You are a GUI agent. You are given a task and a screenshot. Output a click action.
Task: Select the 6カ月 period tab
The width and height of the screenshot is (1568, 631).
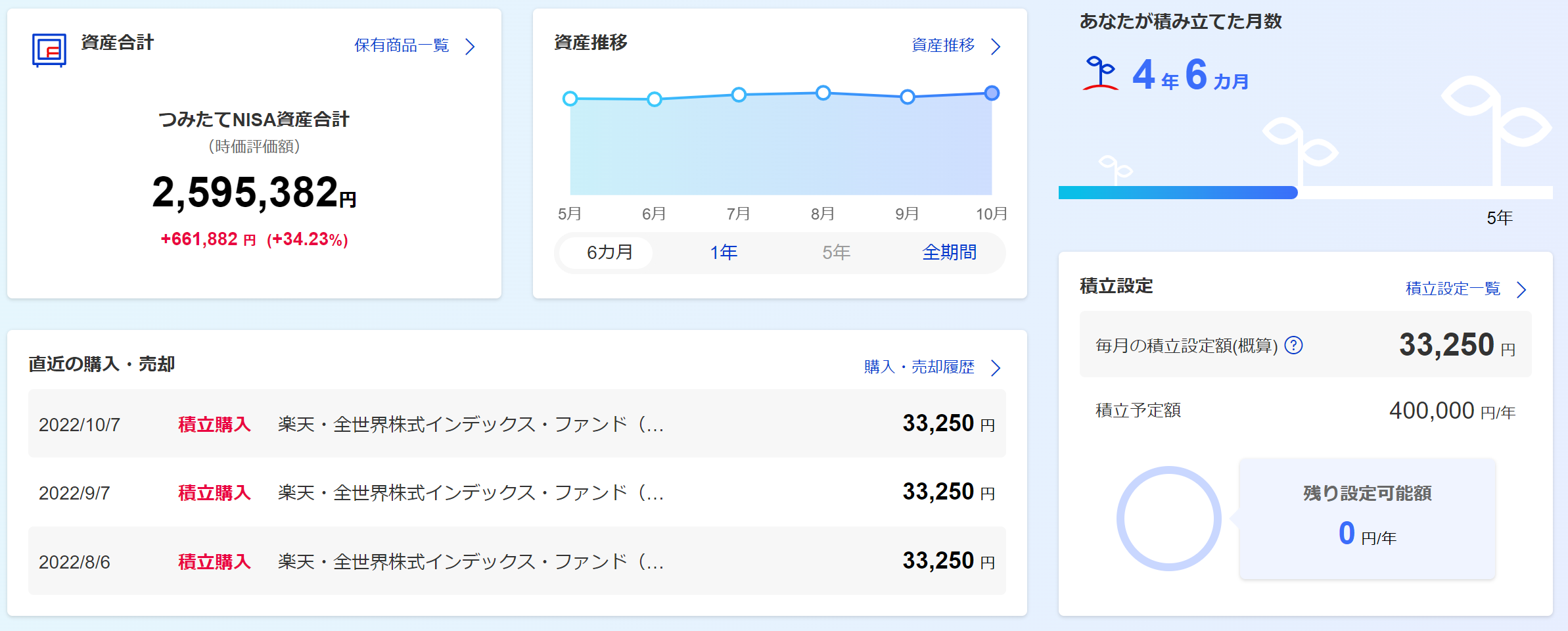pyautogui.click(x=609, y=252)
